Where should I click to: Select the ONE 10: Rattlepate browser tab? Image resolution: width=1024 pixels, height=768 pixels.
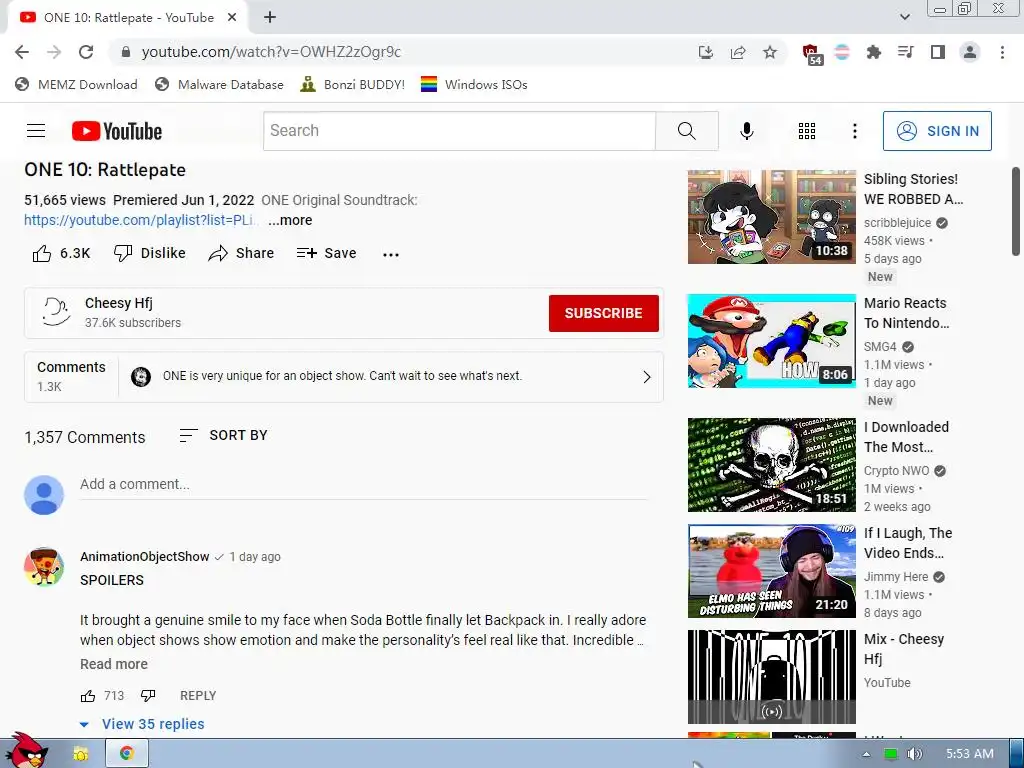tap(127, 18)
